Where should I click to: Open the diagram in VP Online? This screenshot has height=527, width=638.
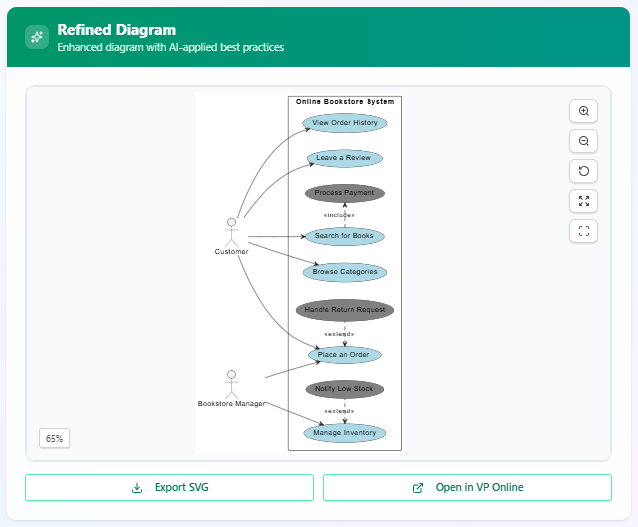coord(467,488)
